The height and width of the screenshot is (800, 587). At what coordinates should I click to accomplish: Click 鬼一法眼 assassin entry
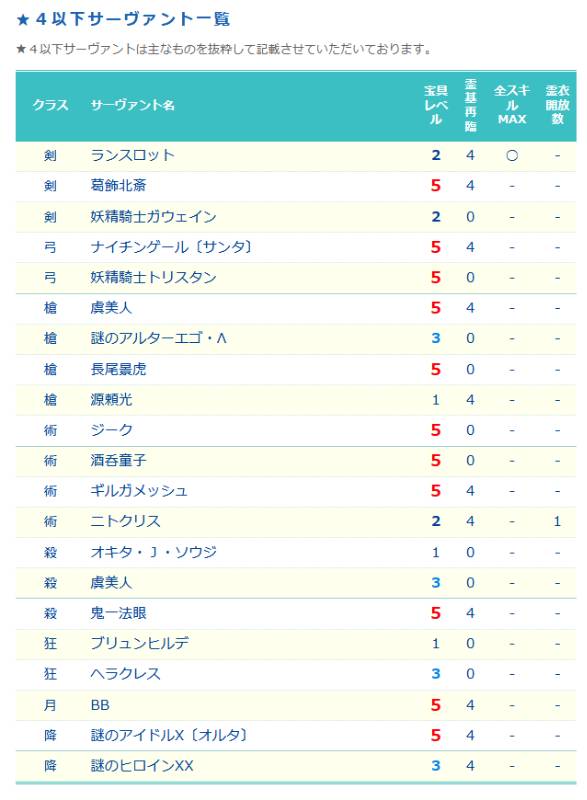118,613
